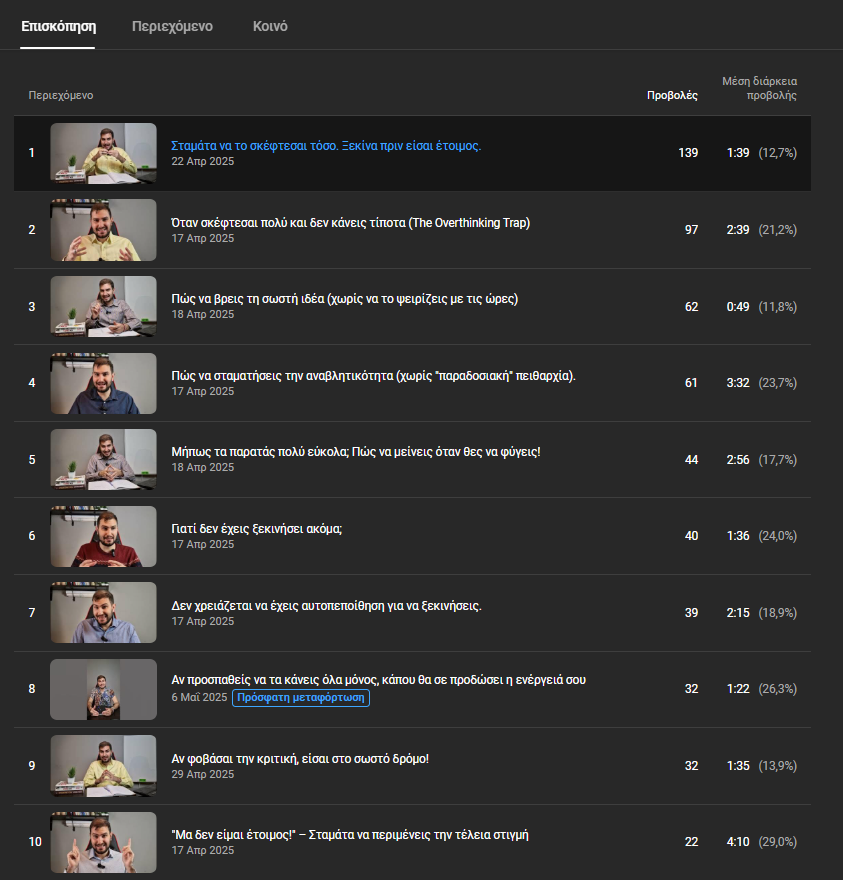
Task: Click thumbnail of video ranked 6
Action: click(x=103, y=537)
